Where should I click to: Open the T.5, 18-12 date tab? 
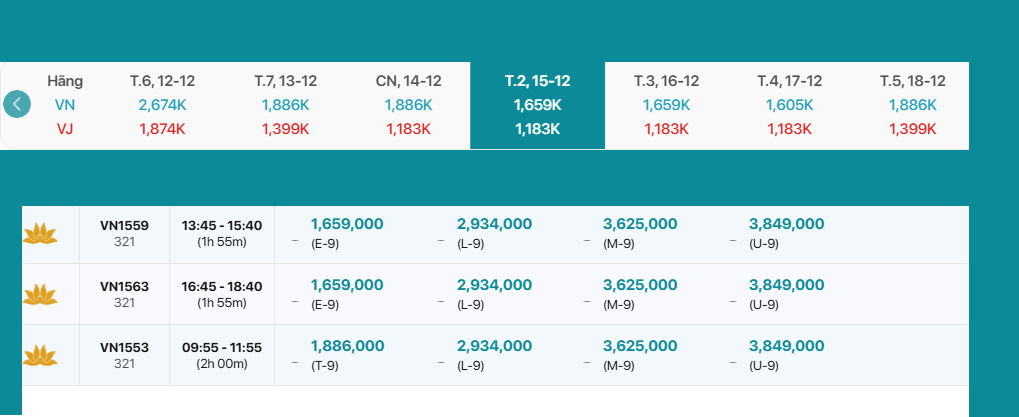coord(912,104)
